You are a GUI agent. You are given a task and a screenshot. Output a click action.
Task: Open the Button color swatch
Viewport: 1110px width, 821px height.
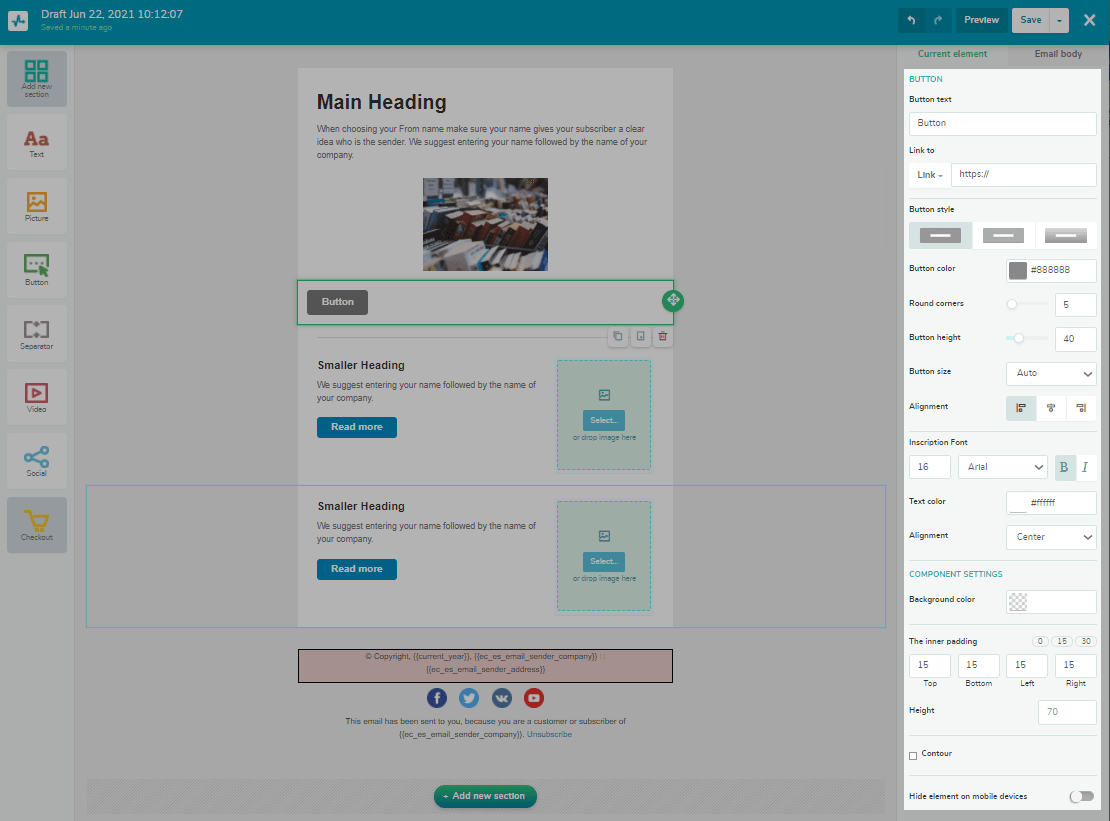(1018, 271)
